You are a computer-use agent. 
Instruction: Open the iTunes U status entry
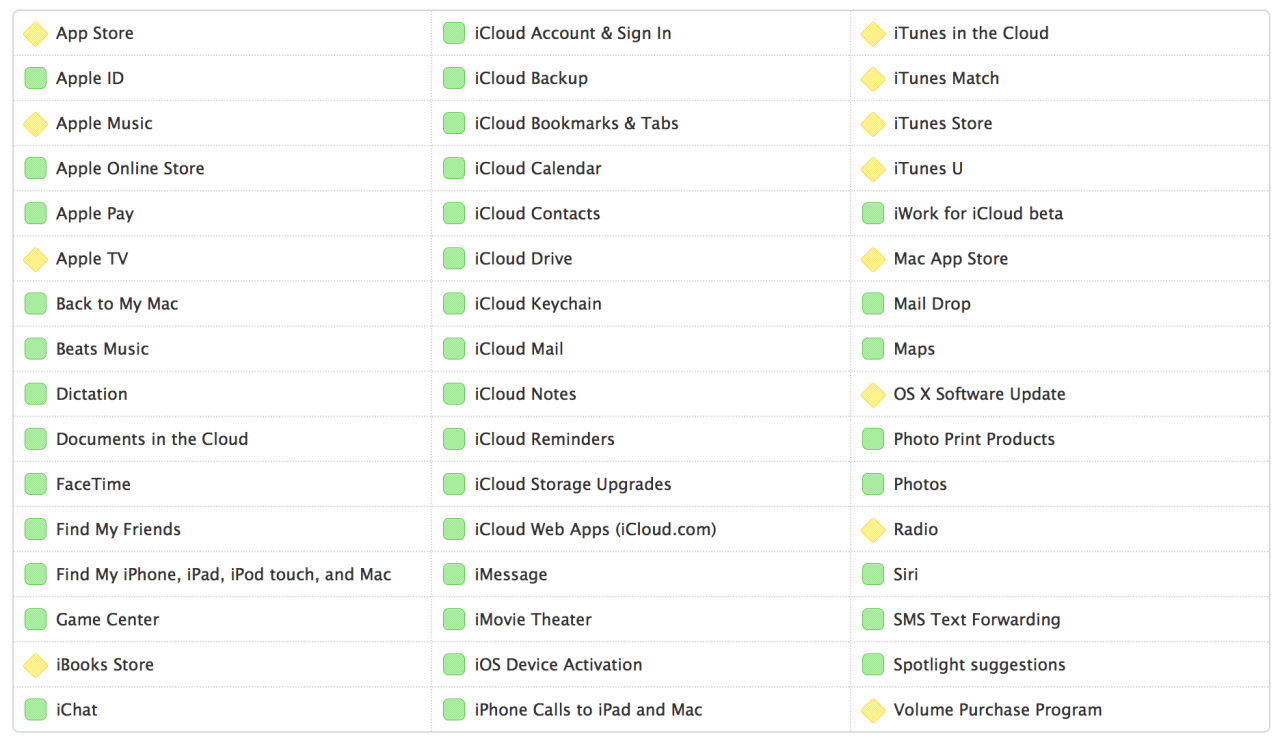[928, 169]
